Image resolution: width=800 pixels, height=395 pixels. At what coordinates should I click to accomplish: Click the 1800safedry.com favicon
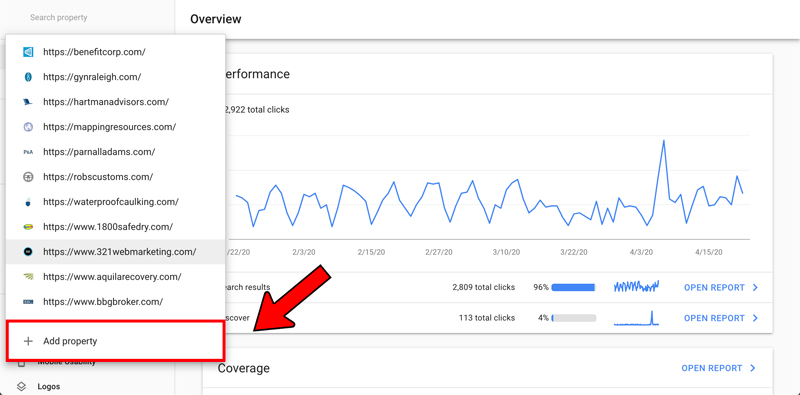coord(28,227)
